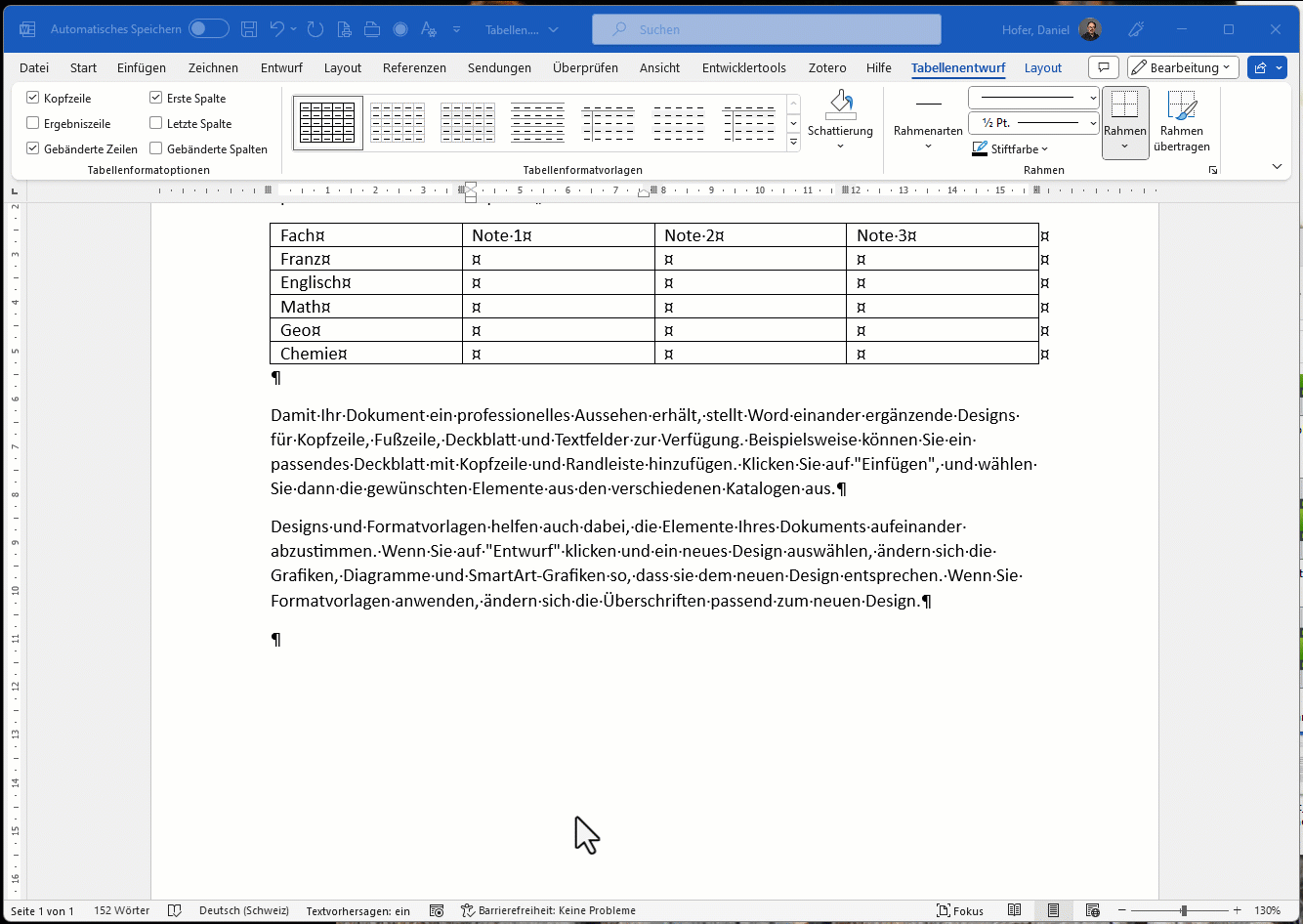Image resolution: width=1303 pixels, height=924 pixels.
Task: Expand the ½ Pt. line weight dropdown
Action: coord(1093,123)
